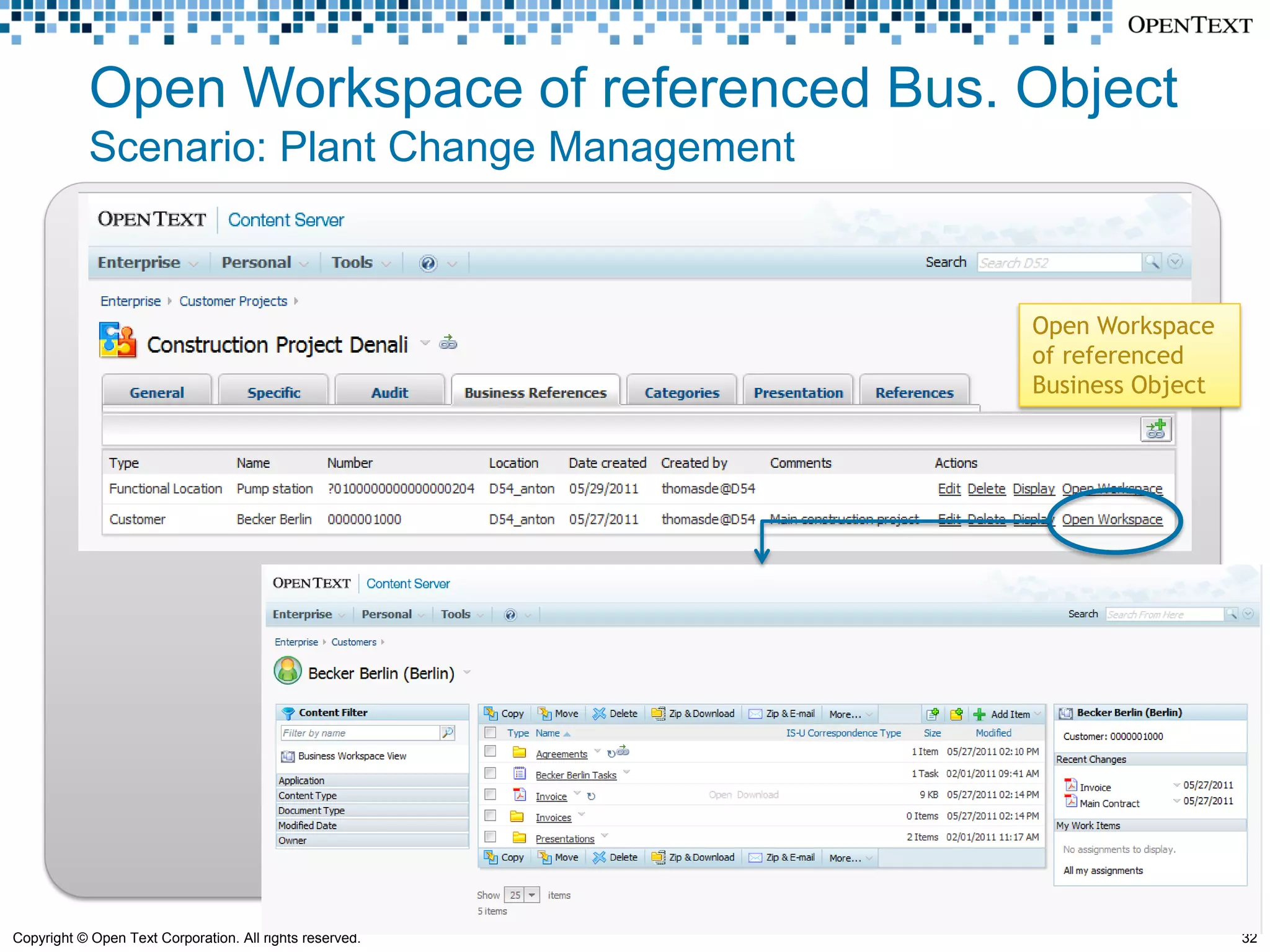Click the Customers breadcrumb in lower window
The width and height of the screenshot is (1270, 952).
[353, 642]
